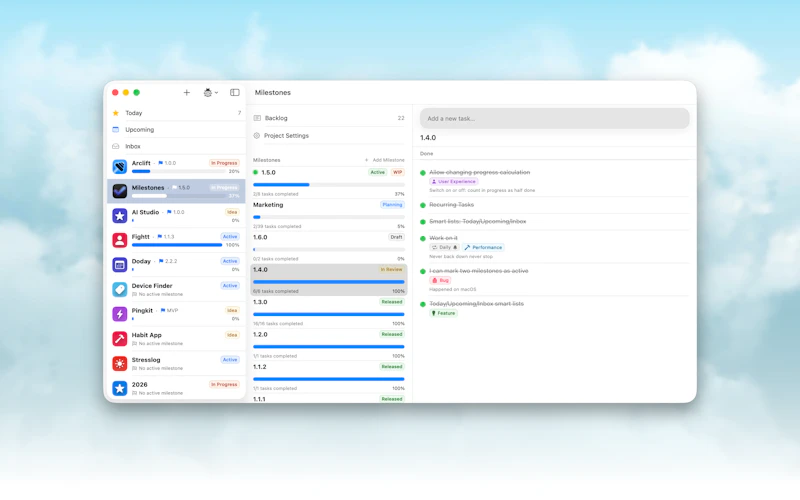Screen dimensions: 800x500
Task: Uncheck the Smart lists Today/Upcoming/Inbox task
Action: coord(423,221)
